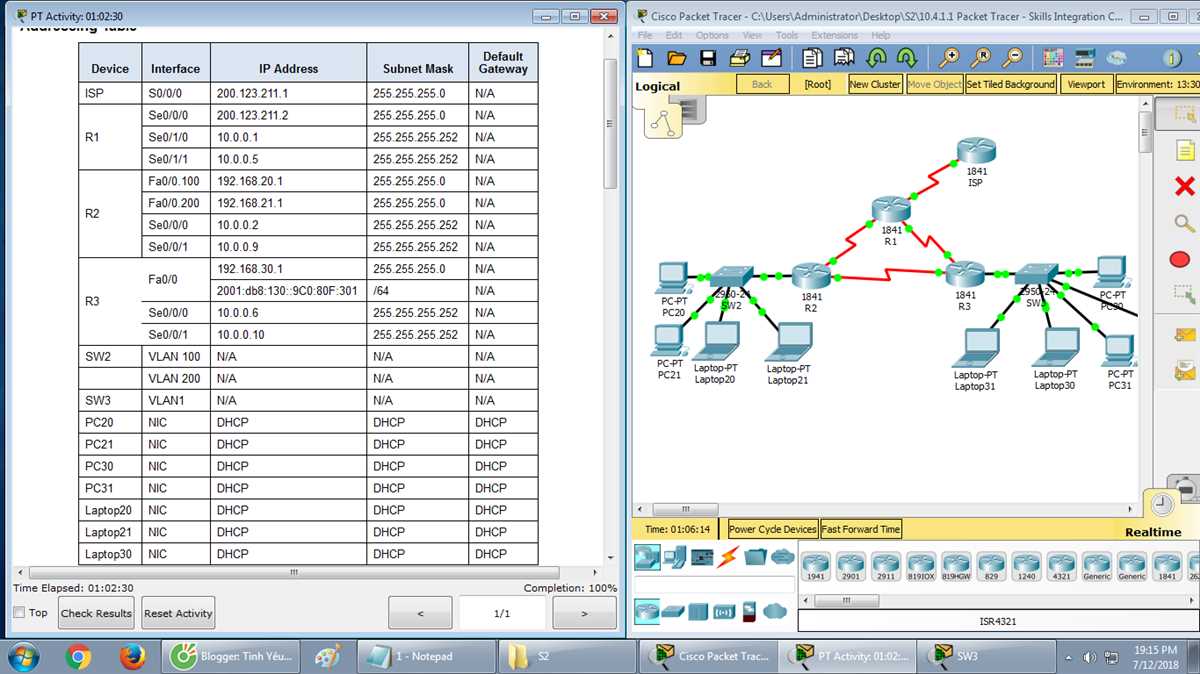This screenshot has height=674, width=1200.
Task: Select PC20 in the topology
Action: coord(674,277)
